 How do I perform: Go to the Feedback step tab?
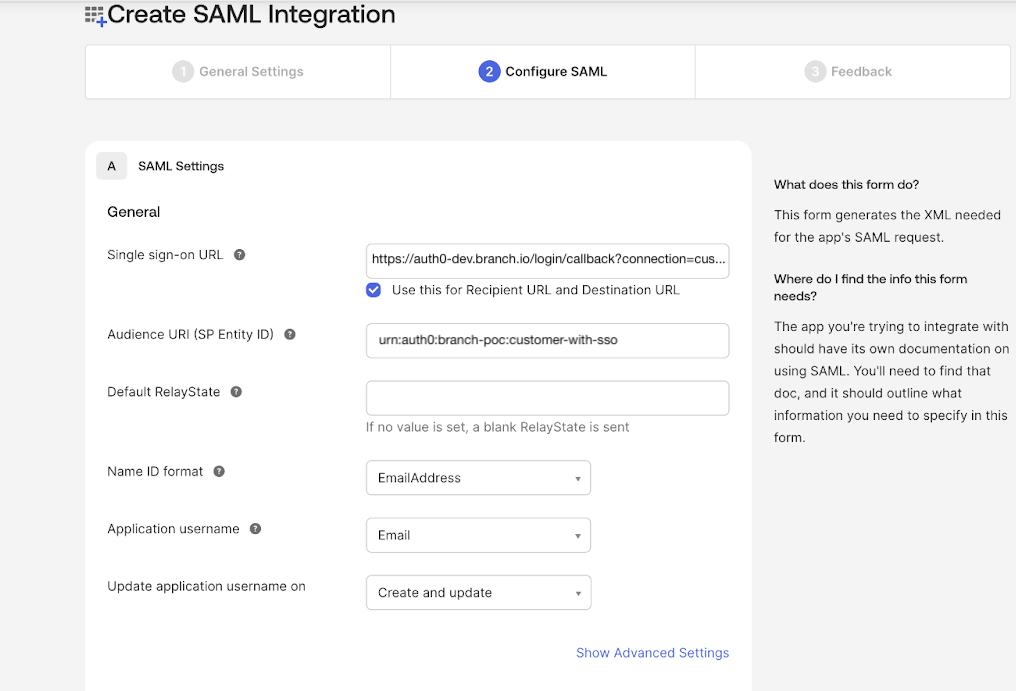[853, 71]
